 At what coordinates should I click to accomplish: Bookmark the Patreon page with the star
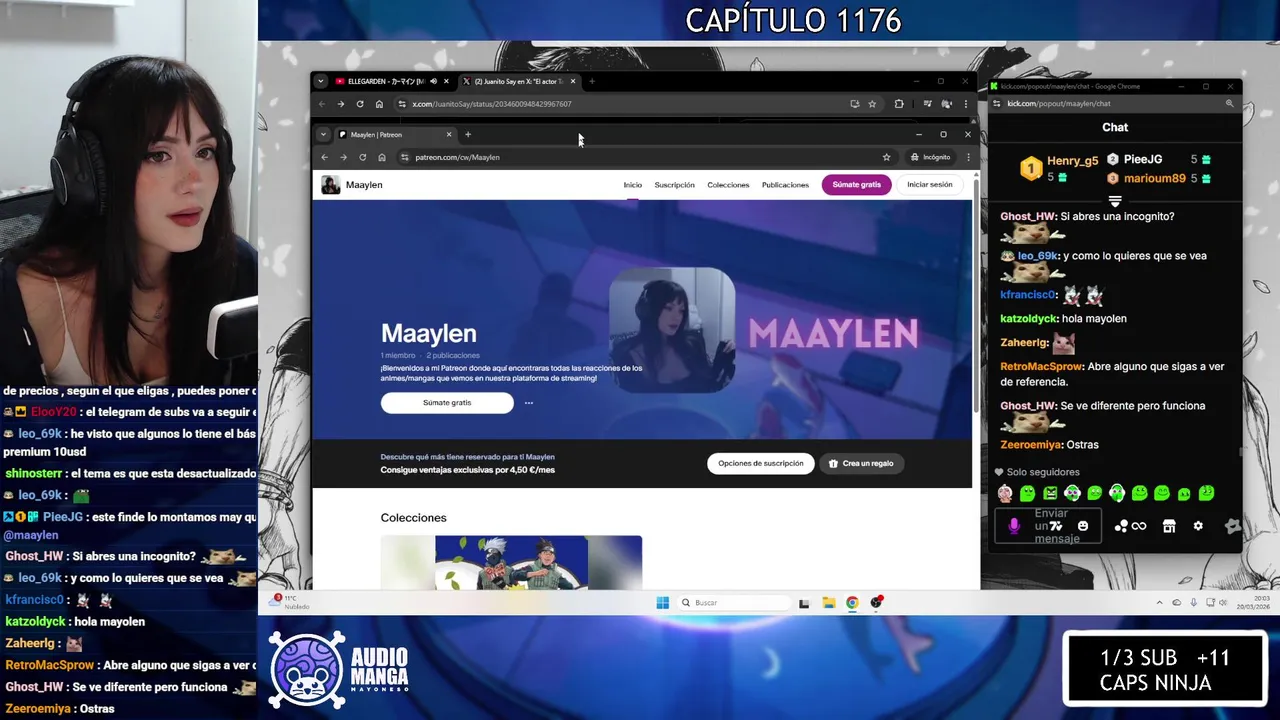(x=886, y=157)
